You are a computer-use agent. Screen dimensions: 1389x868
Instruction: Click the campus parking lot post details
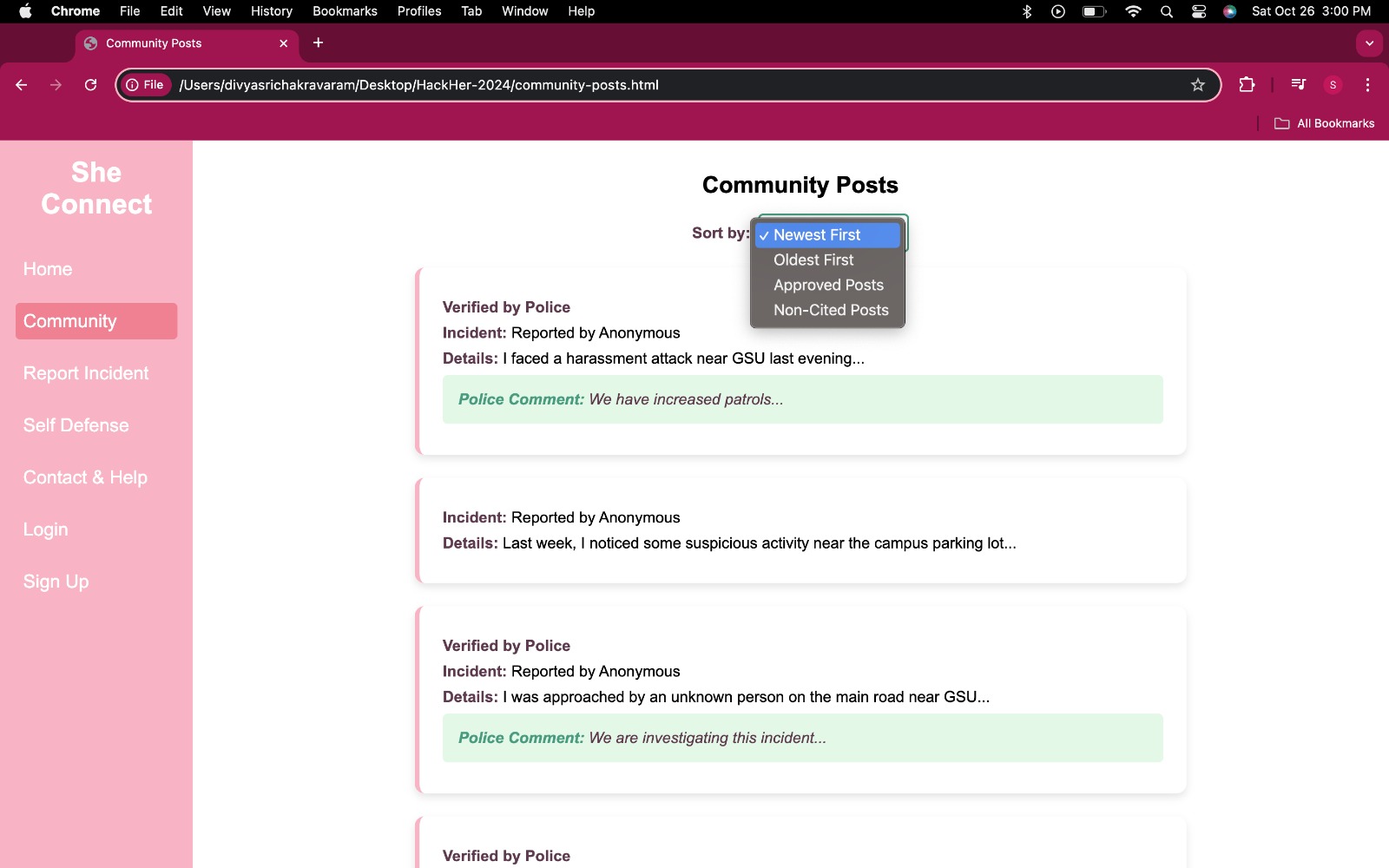729,543
